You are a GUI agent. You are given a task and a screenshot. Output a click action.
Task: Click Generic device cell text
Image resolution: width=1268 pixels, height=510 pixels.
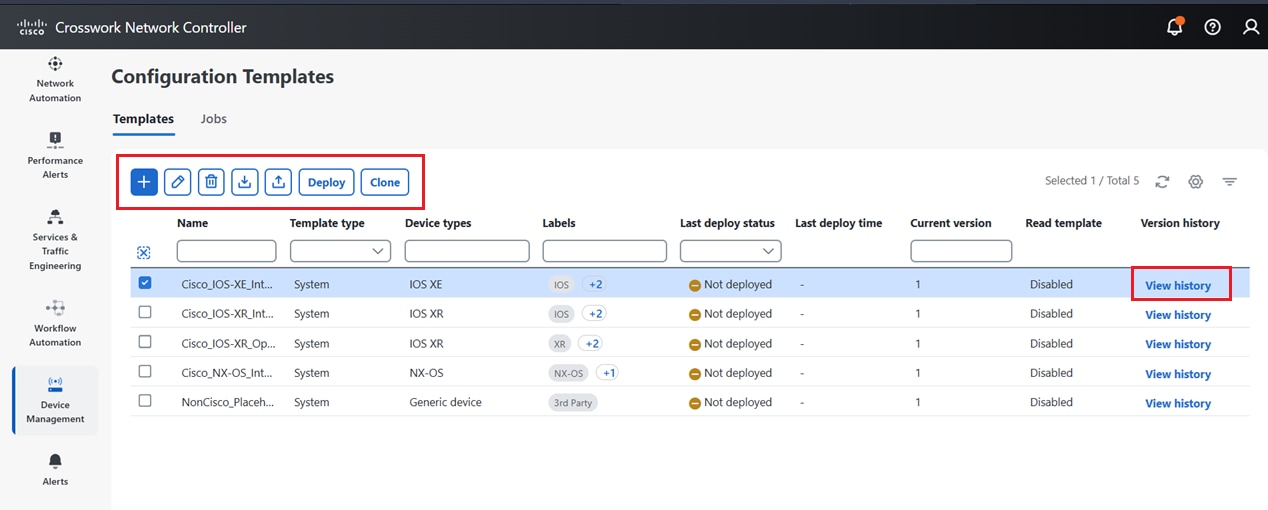point(445,402)
